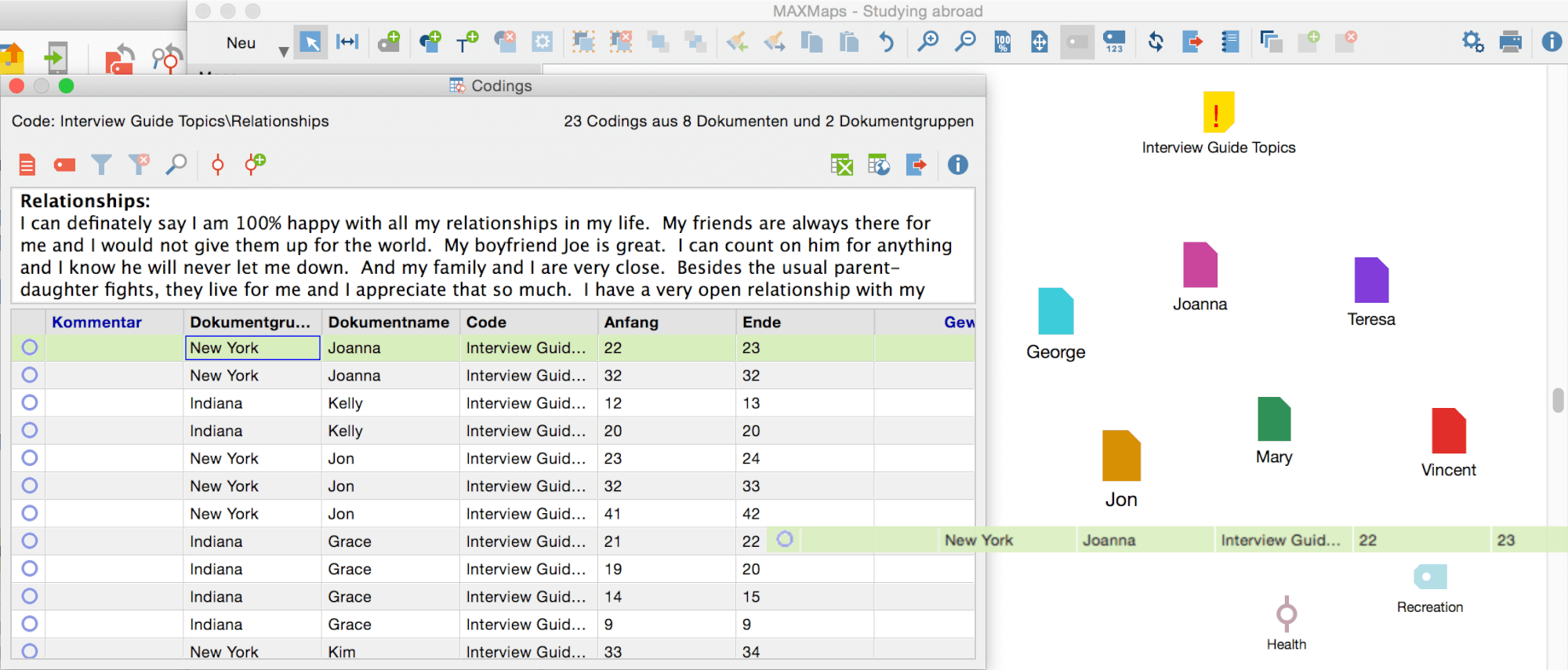The height and width of the screenshot is (670, 1568).
Task: Reset map zoom to 100%
Action: pos(1002,42)
